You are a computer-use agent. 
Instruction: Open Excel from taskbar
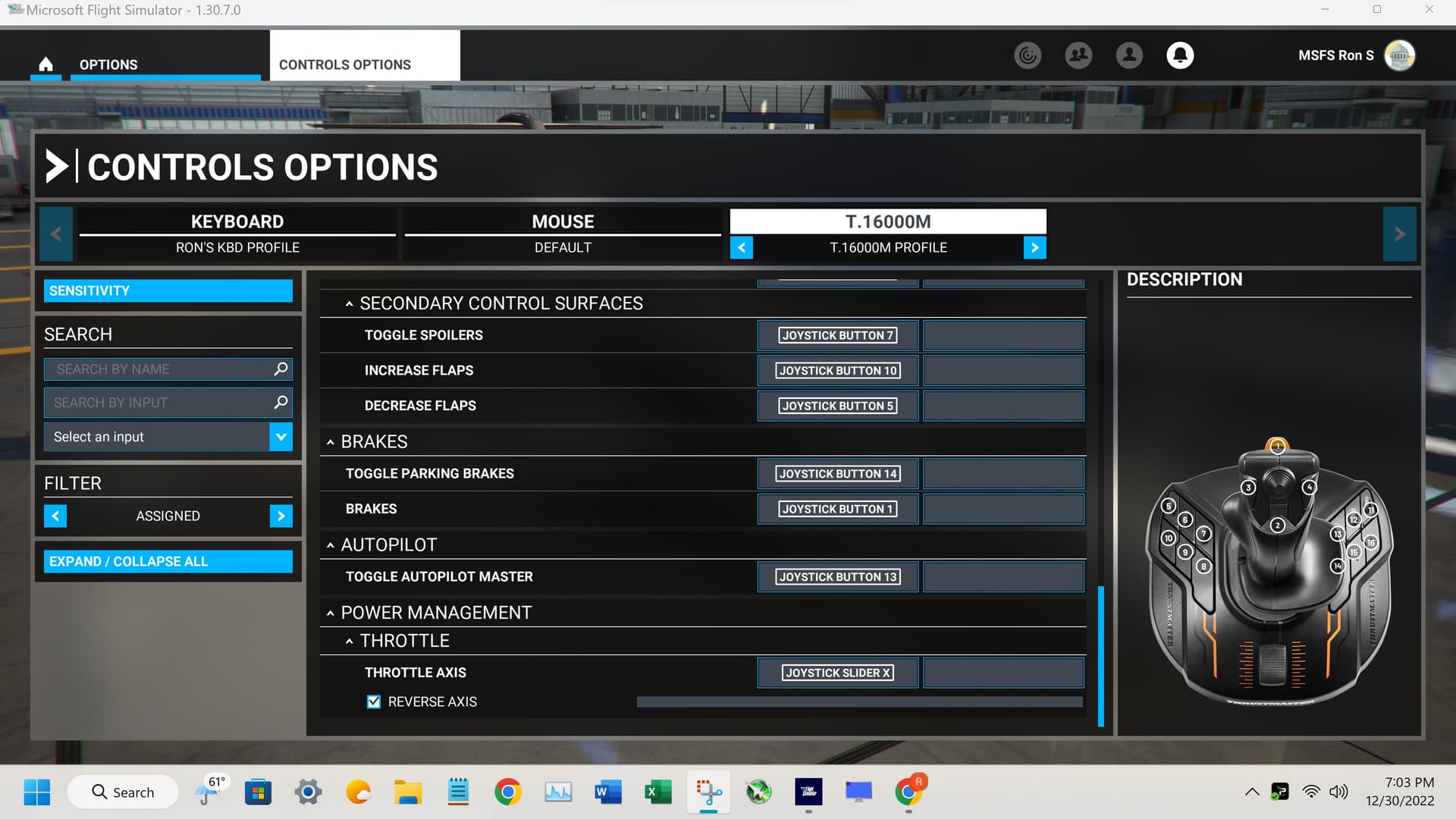(x=658, y=792)
